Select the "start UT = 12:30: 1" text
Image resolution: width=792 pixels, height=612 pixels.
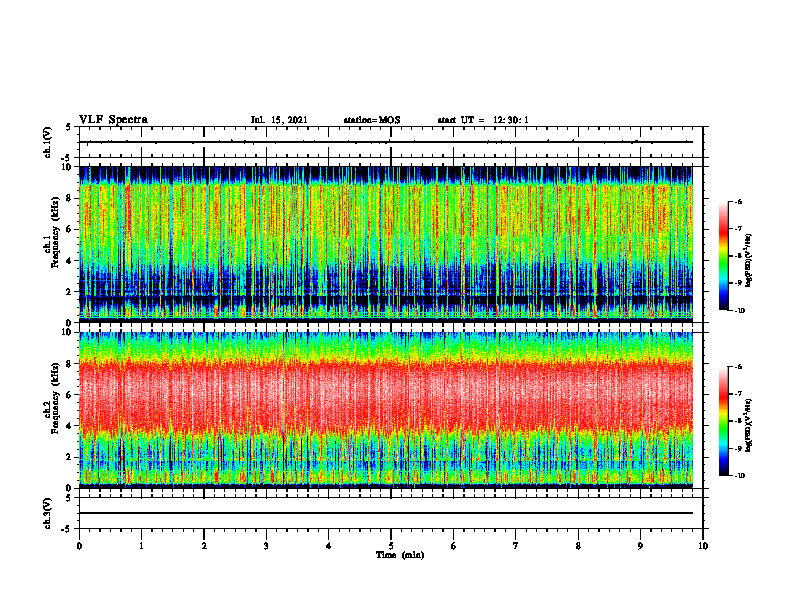[x=483, y=120]
